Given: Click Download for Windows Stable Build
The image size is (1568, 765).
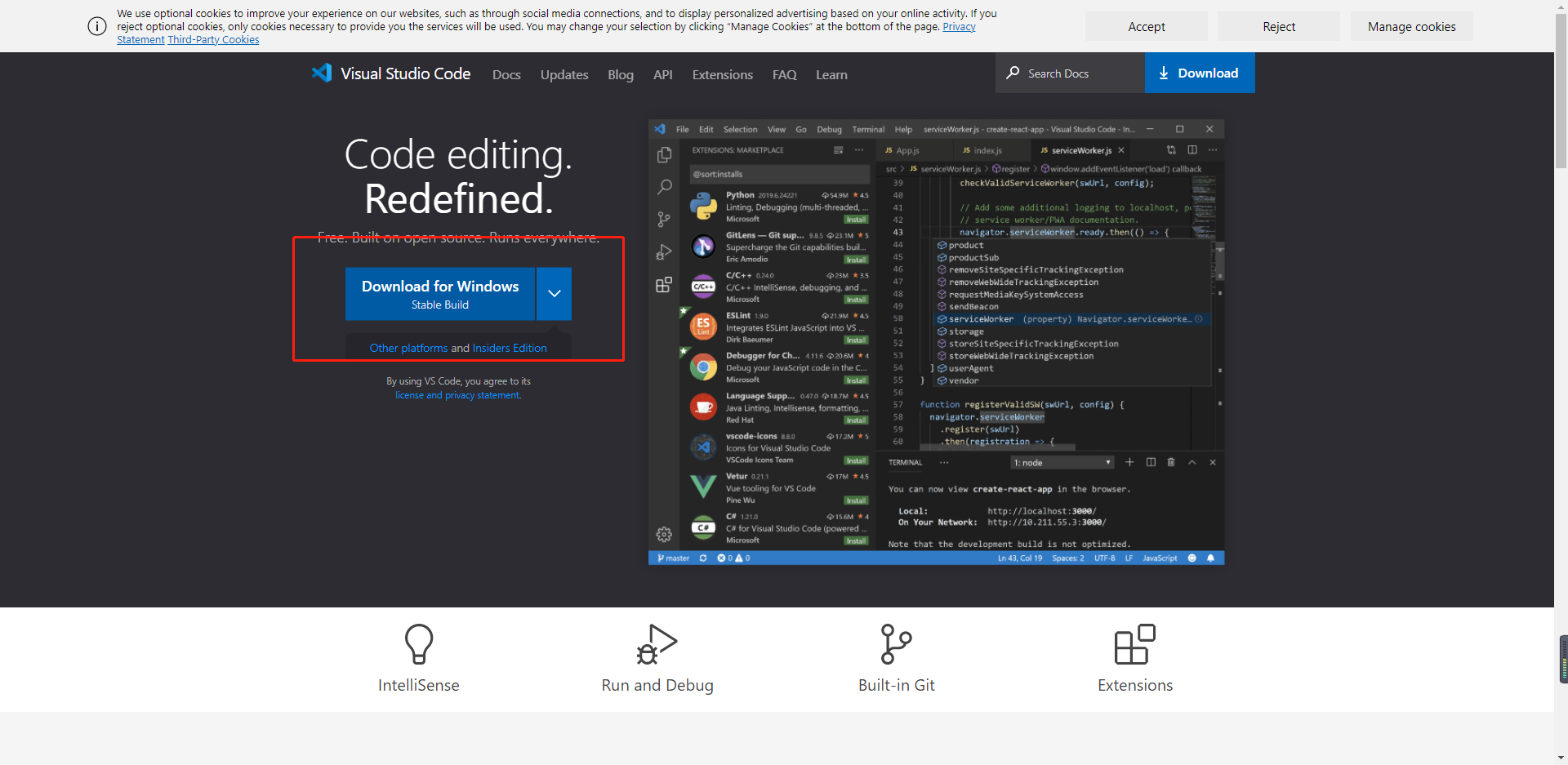Looking at the screenshot, I should pos(440,294).
